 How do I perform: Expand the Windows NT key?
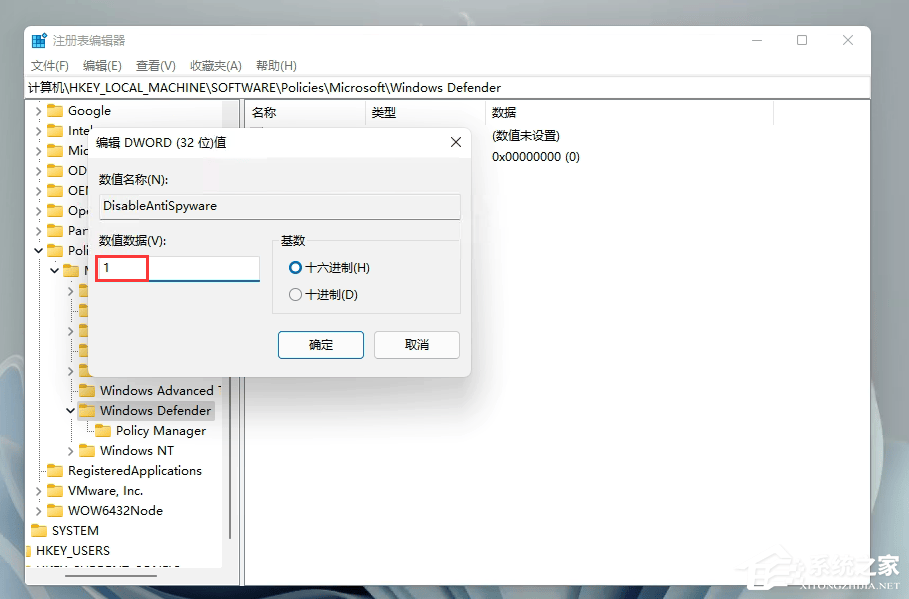(70, 450)
